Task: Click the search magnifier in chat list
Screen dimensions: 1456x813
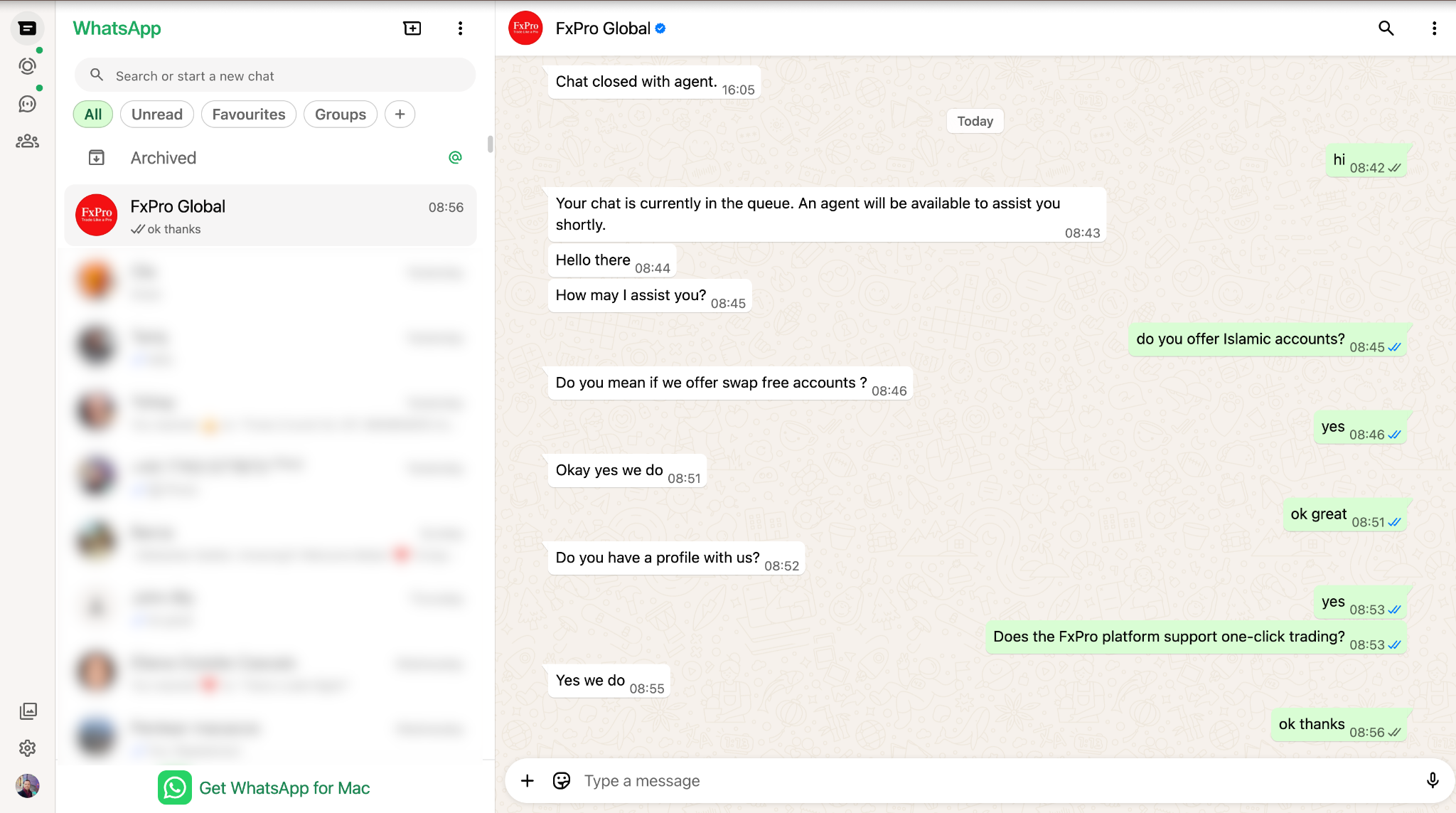Action: [x=97, y=75]
